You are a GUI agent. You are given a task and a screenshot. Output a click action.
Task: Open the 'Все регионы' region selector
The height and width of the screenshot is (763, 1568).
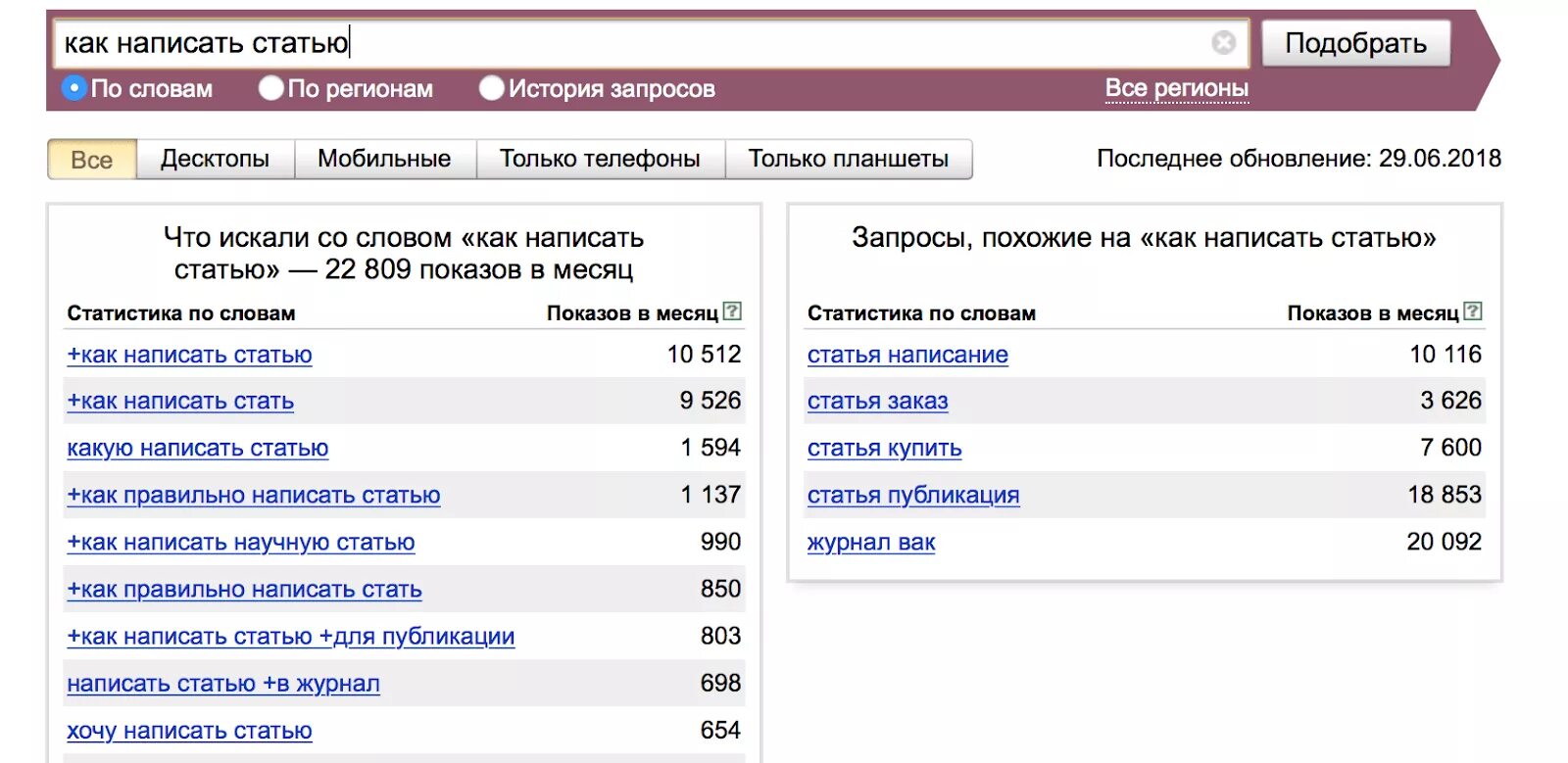pyautogui.click(x=1176, y=88)
